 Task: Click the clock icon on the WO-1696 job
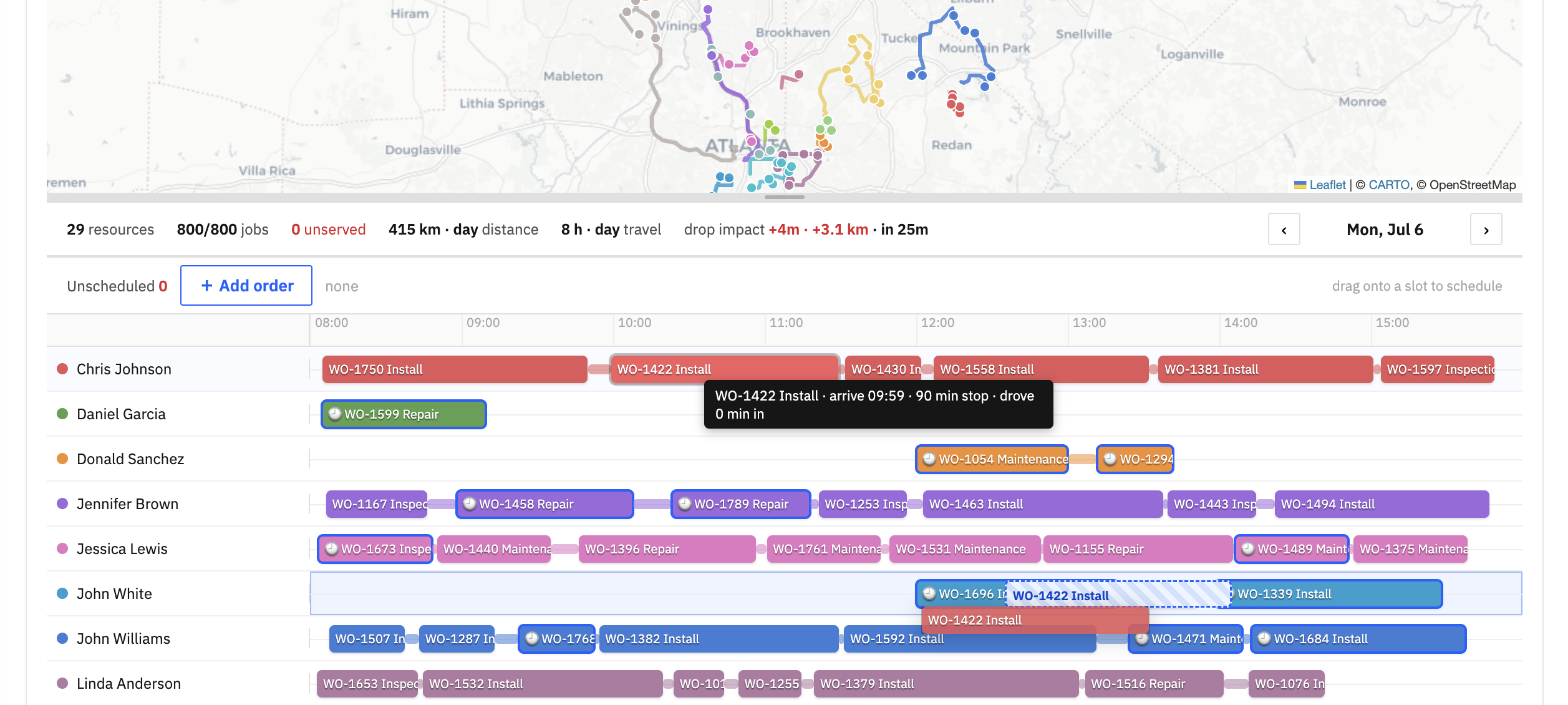929,594
